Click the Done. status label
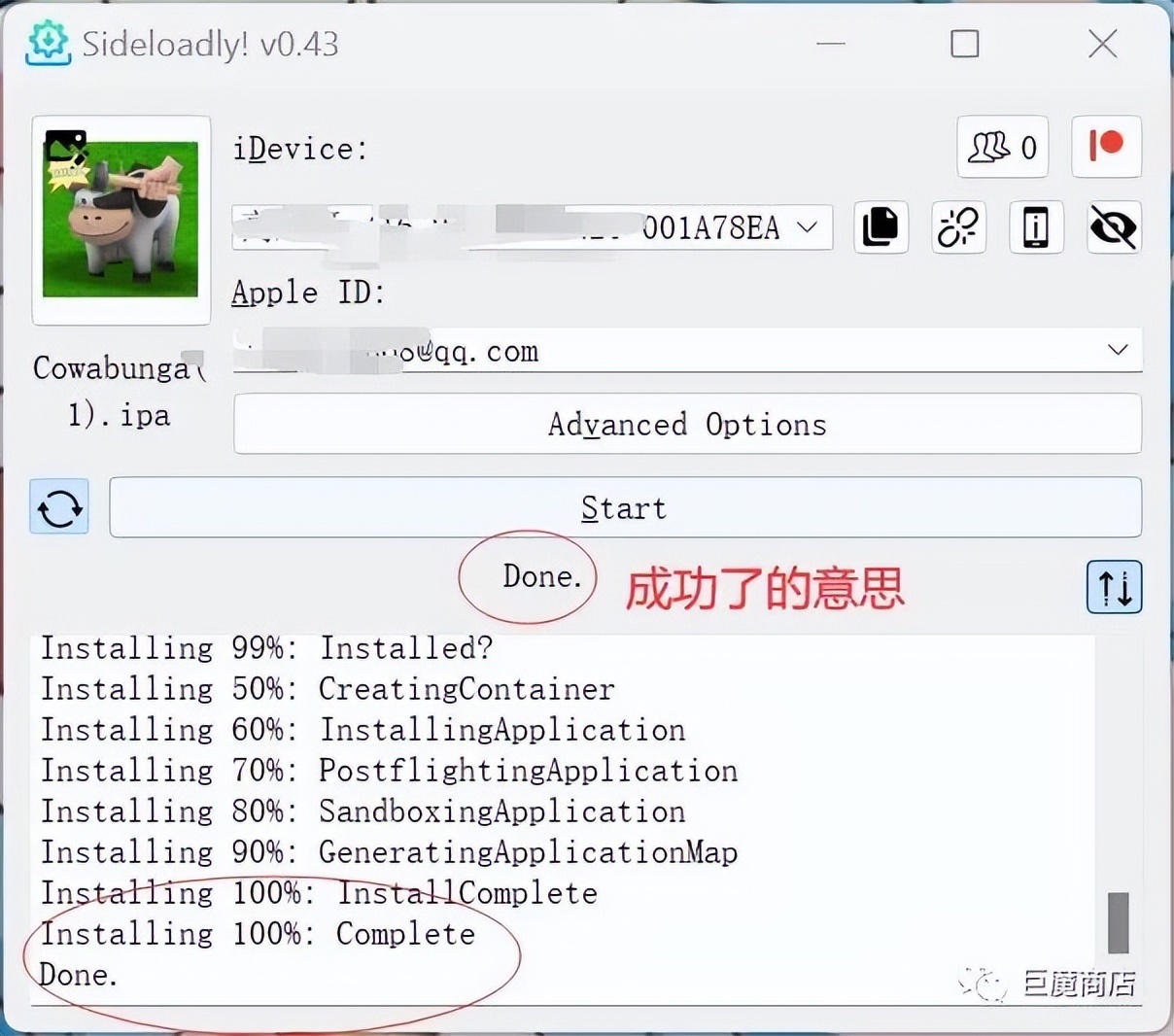1174x1036 pixels. pyautogui.click(x=542, y=576)
